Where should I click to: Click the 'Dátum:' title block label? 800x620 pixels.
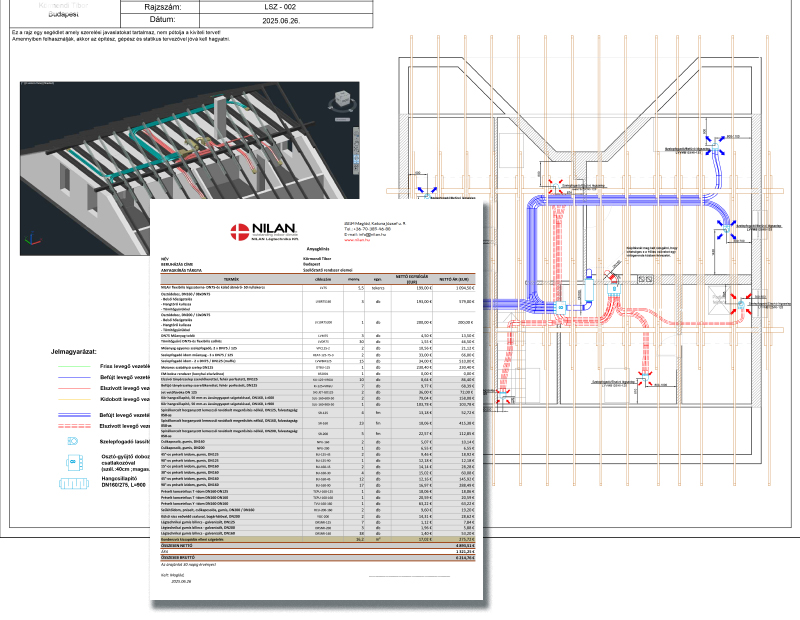click(162, 19)
